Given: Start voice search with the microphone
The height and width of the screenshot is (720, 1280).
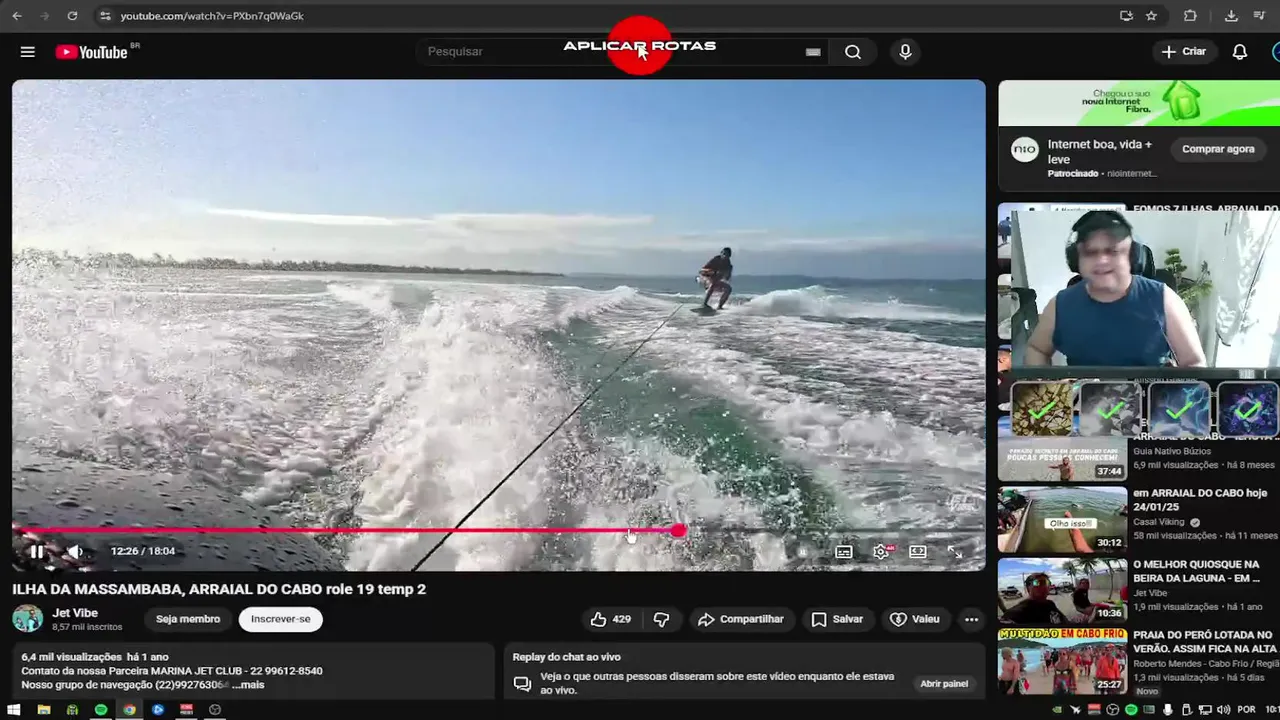Looking at the screenshot, I should pos(905,52).
